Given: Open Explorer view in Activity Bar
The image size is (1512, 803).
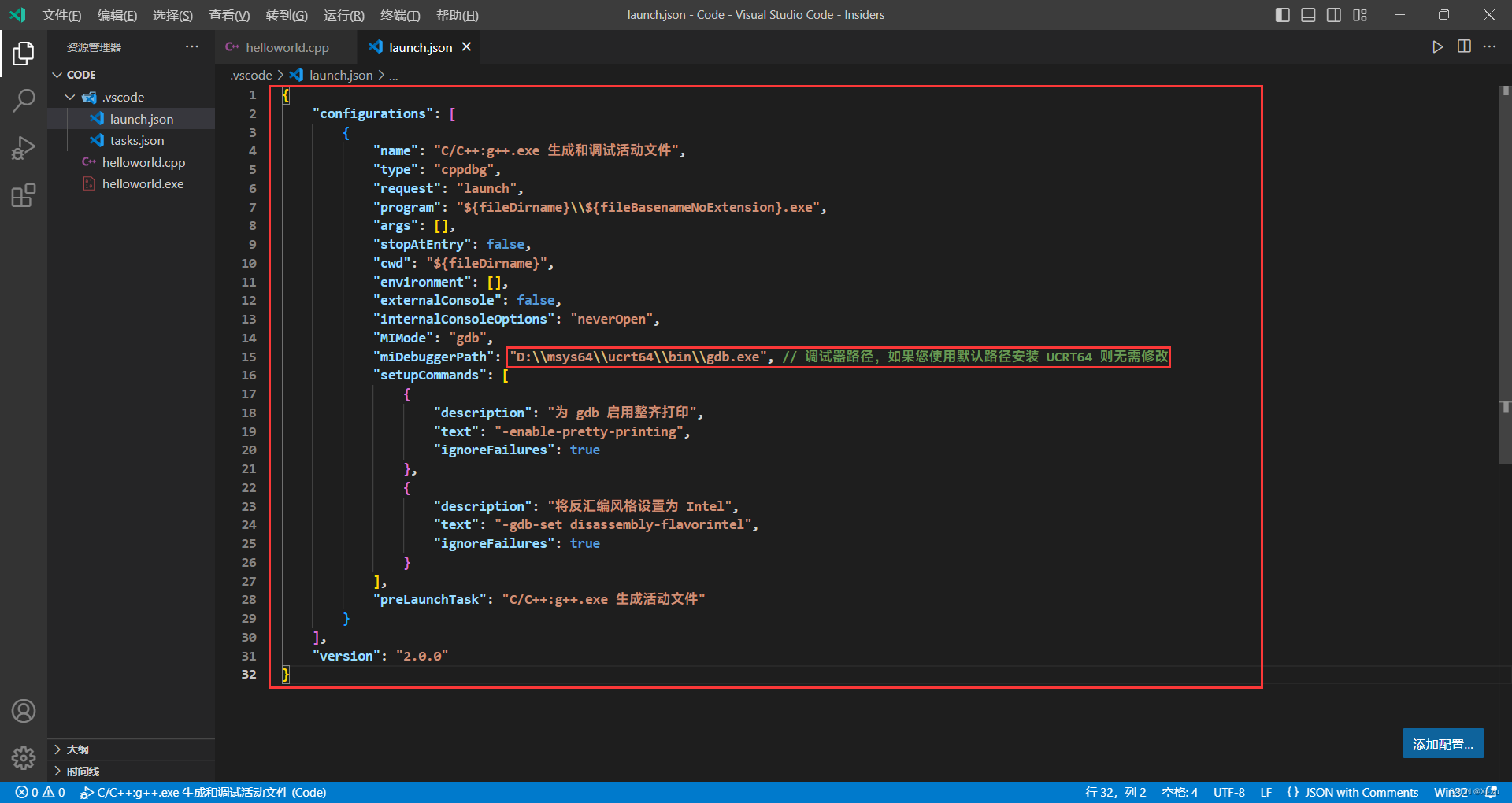Looking at the screenshot, I should (24, 53).
